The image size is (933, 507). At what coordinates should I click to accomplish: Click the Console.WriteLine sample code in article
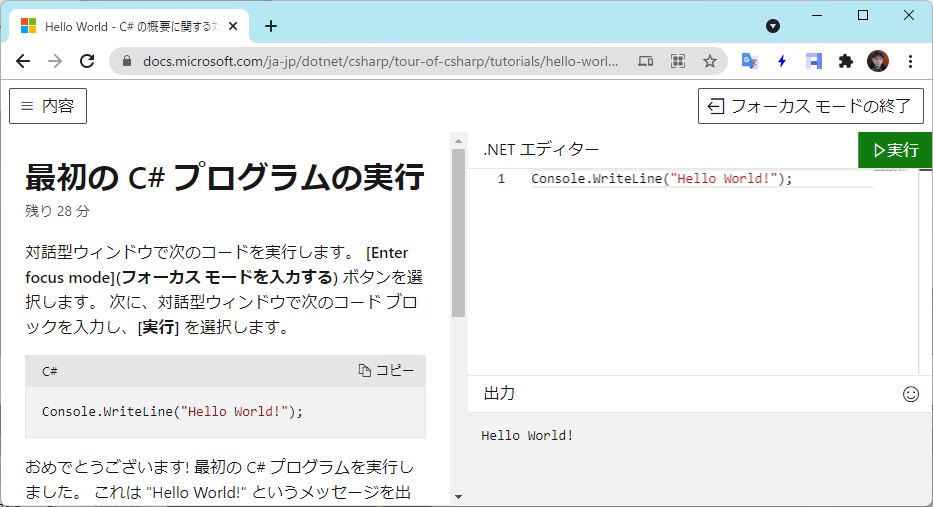pyautogui.click(x=173, y=412)
